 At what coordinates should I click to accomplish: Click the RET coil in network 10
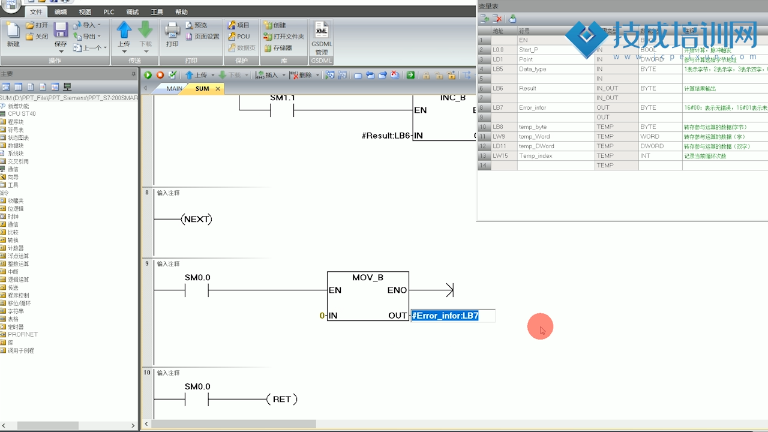coord(282,399)
